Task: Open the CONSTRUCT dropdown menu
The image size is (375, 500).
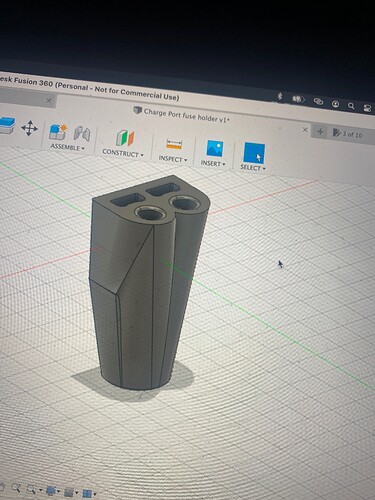Action: (123, 153)
